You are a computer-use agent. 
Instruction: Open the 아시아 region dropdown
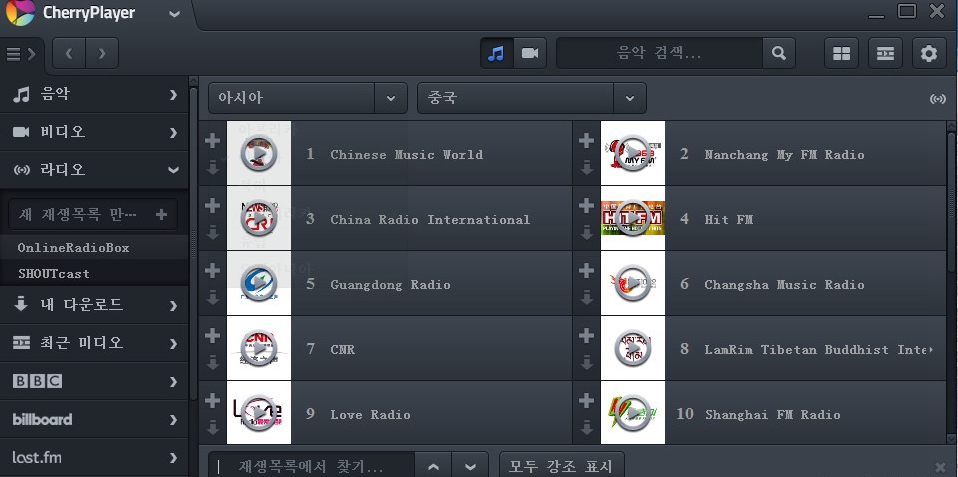[308, 98]
